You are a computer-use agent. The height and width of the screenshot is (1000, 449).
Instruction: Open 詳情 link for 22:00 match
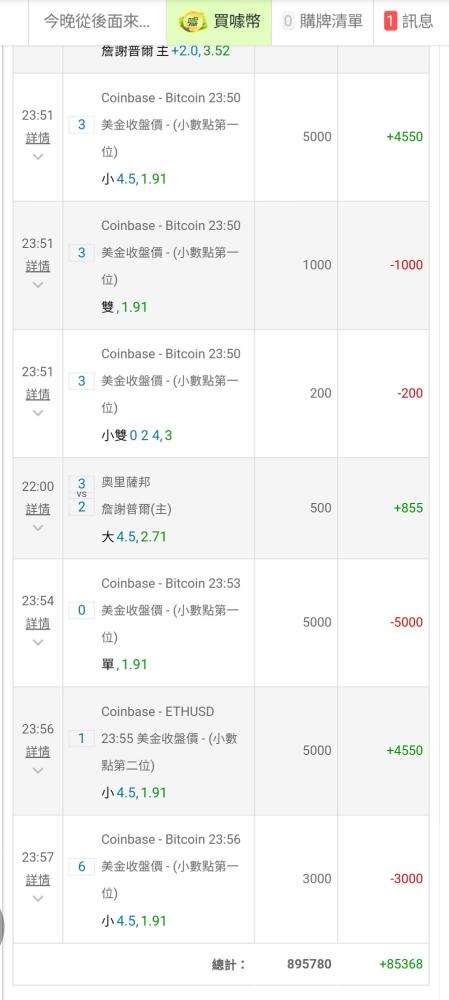(38, 509)
